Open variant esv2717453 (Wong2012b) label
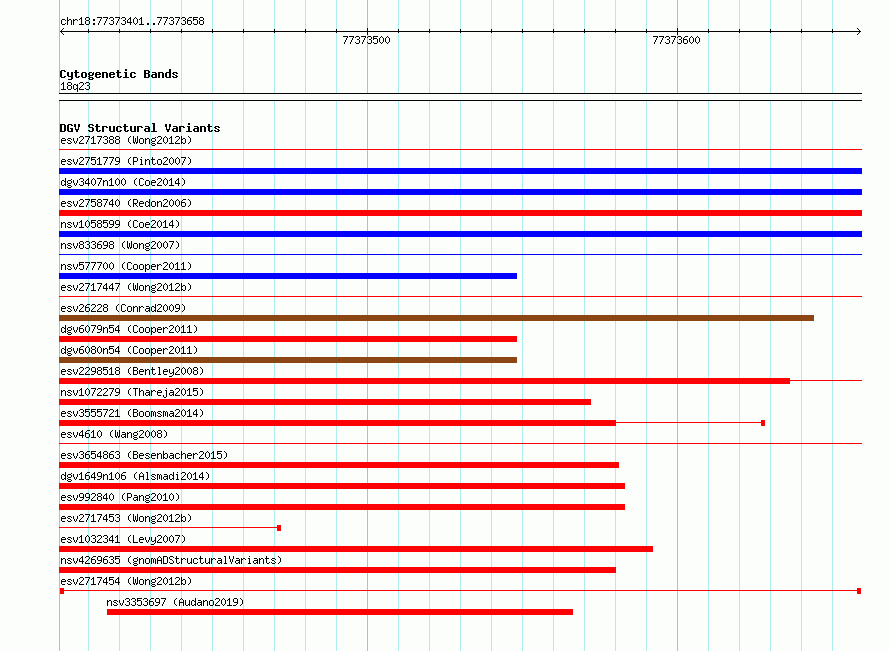890x651 pixels. point(126,518)
